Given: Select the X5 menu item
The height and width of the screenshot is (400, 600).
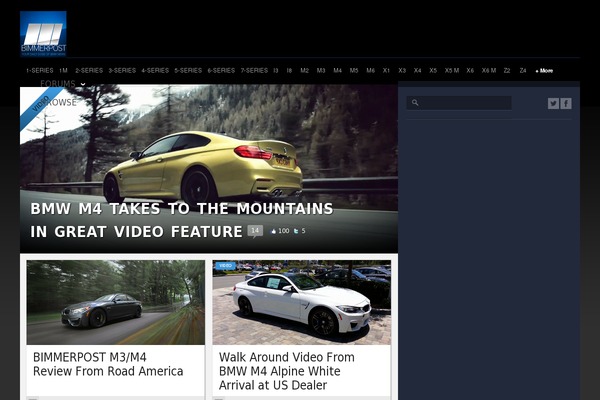Looking at the screenshot, I should [433, 70].
